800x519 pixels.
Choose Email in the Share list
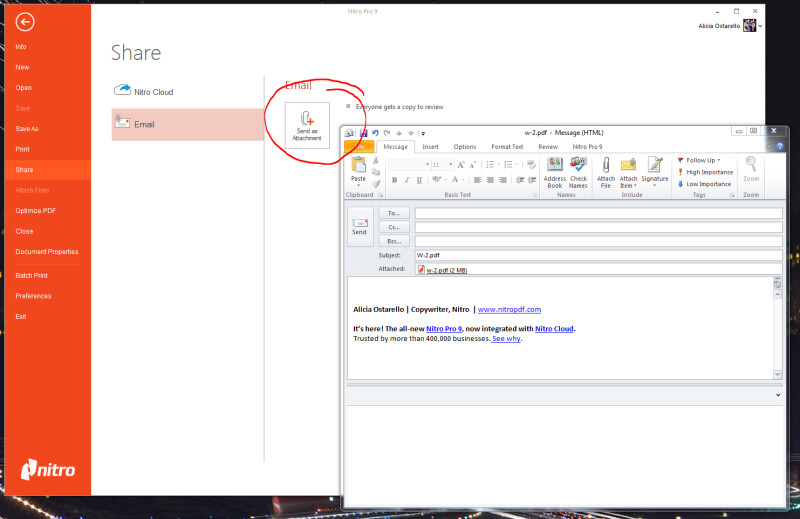coord(188,124)
